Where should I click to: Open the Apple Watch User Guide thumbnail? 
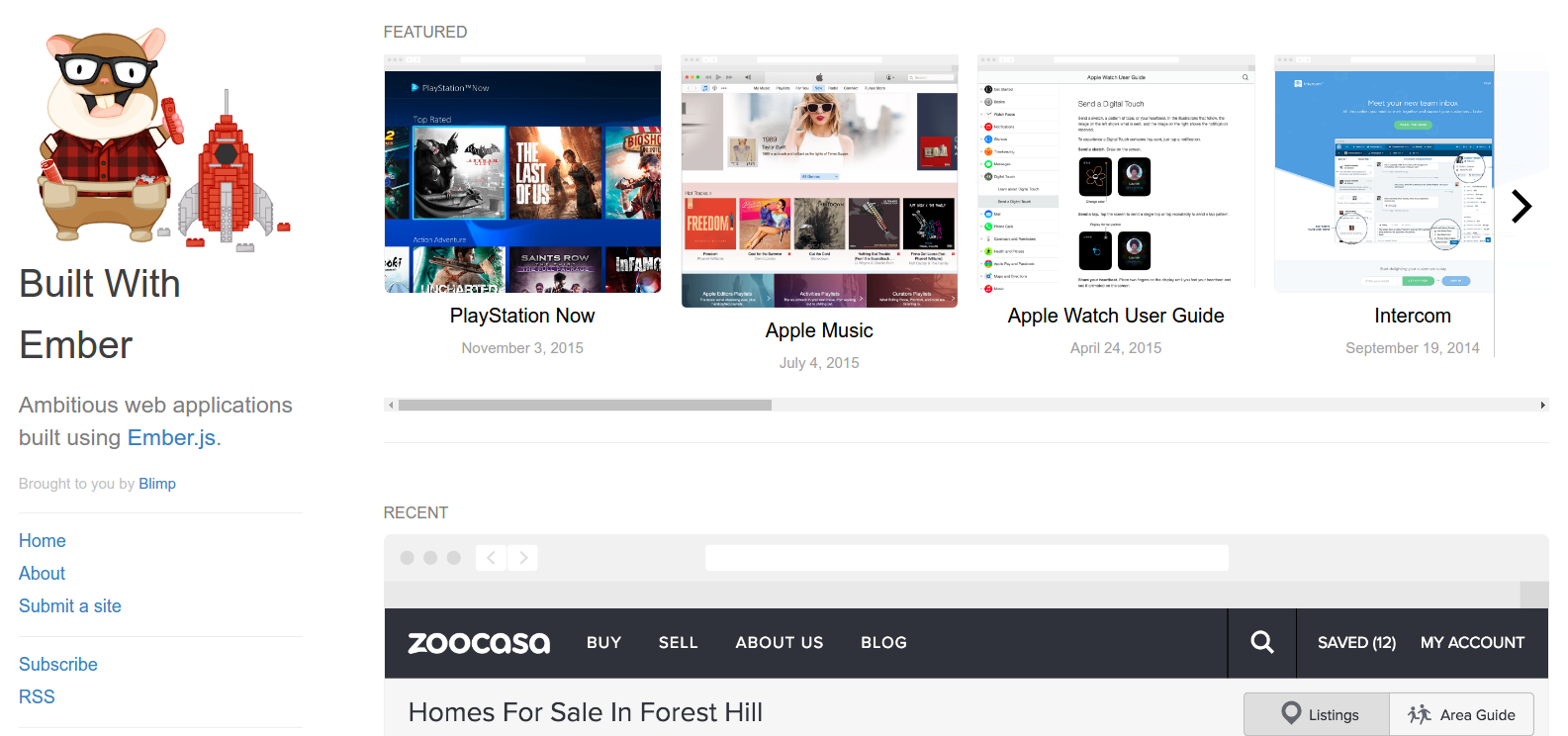(1116, 174)
